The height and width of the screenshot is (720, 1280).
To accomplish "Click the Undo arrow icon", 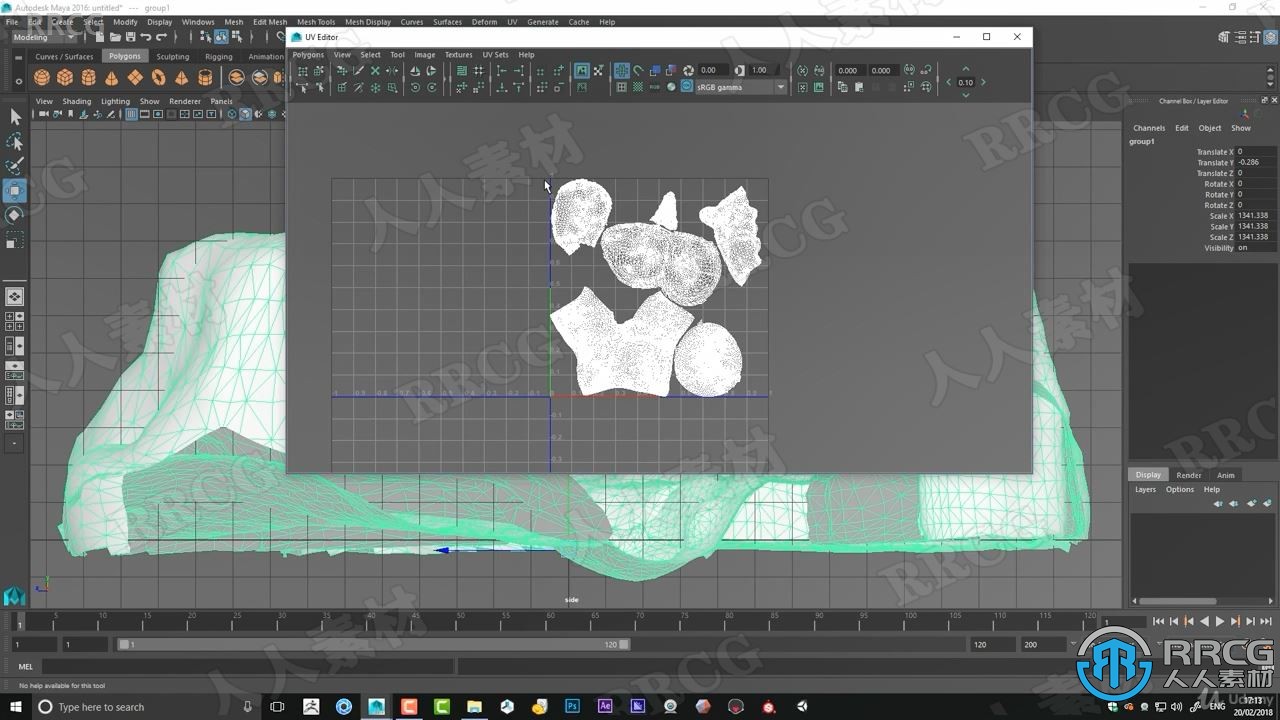I will pyautogui.click(x=146, y=37).
